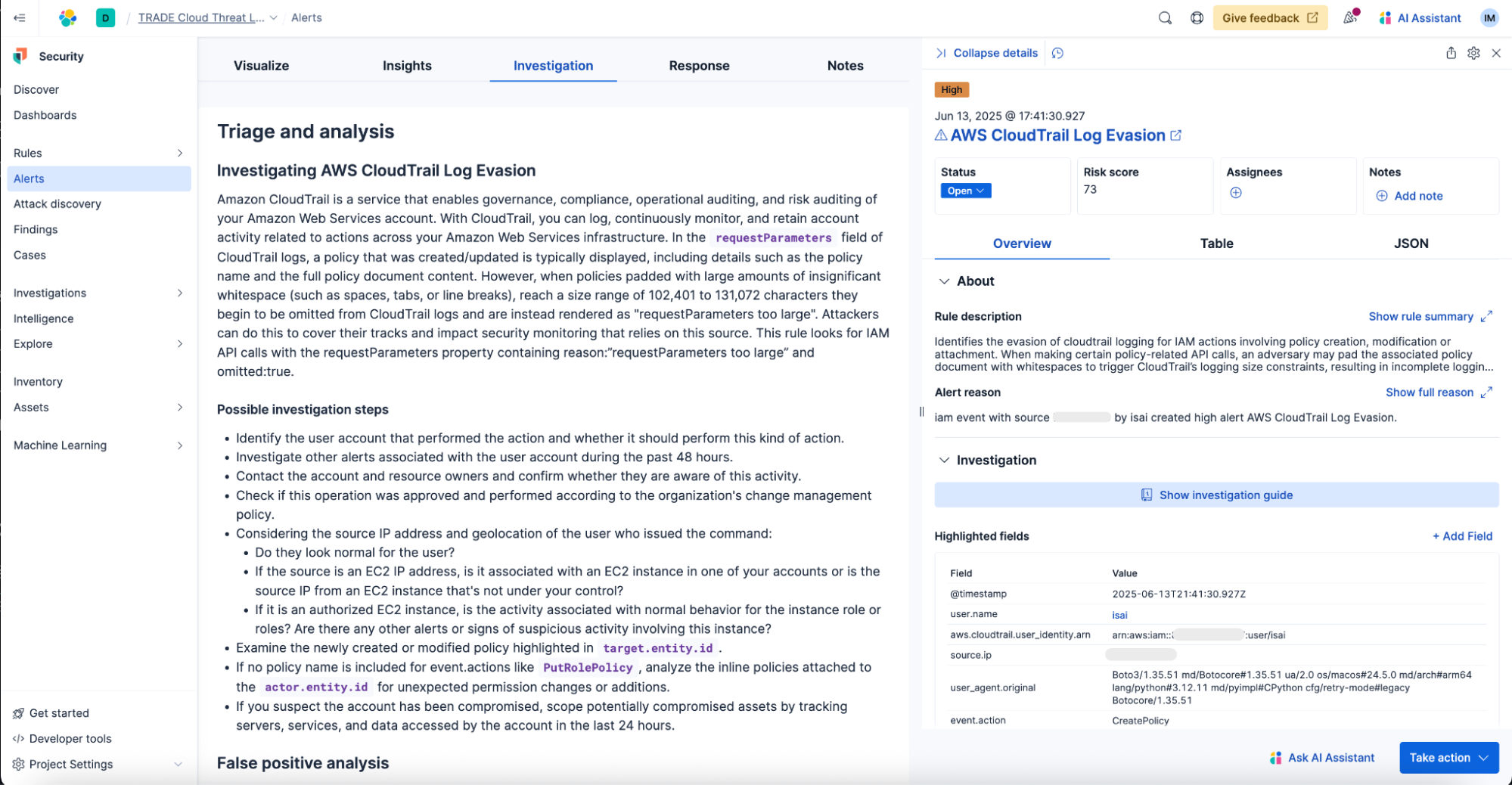Open the Status dropdown showing Open
The height and width of the screenshot is (785, 1512).
click(965, 191)
